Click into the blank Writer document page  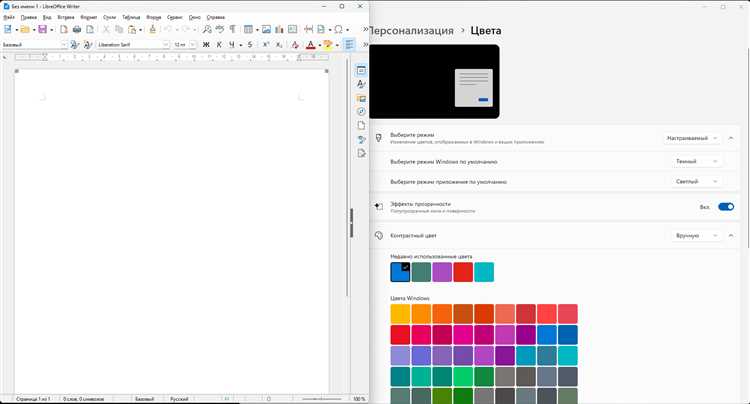[172, 229]
